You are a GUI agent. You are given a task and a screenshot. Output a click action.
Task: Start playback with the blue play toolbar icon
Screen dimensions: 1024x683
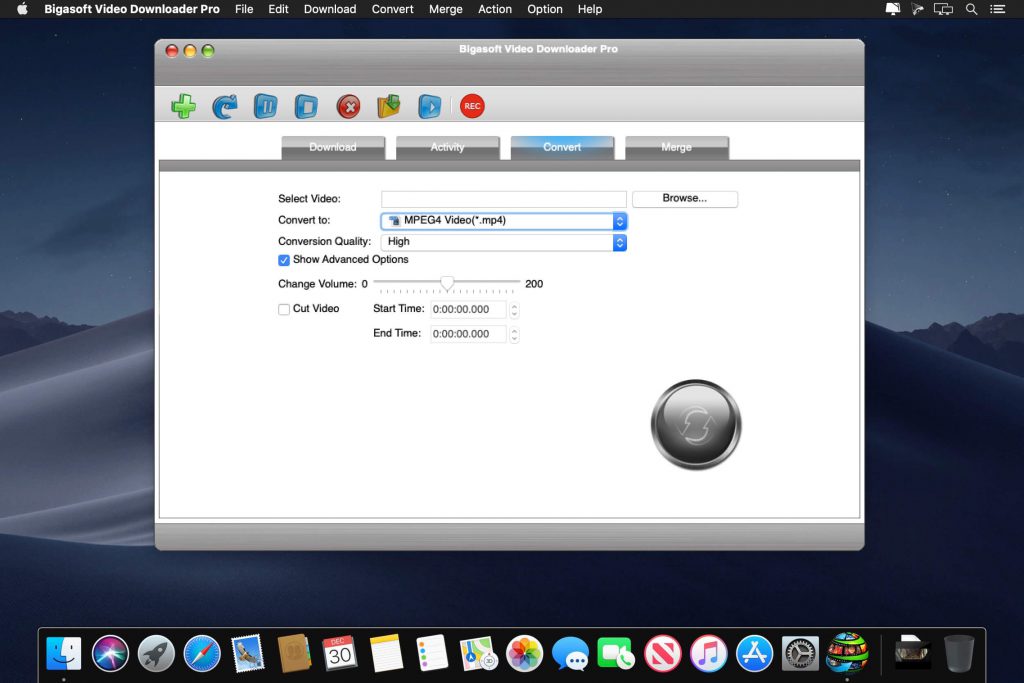428,106
